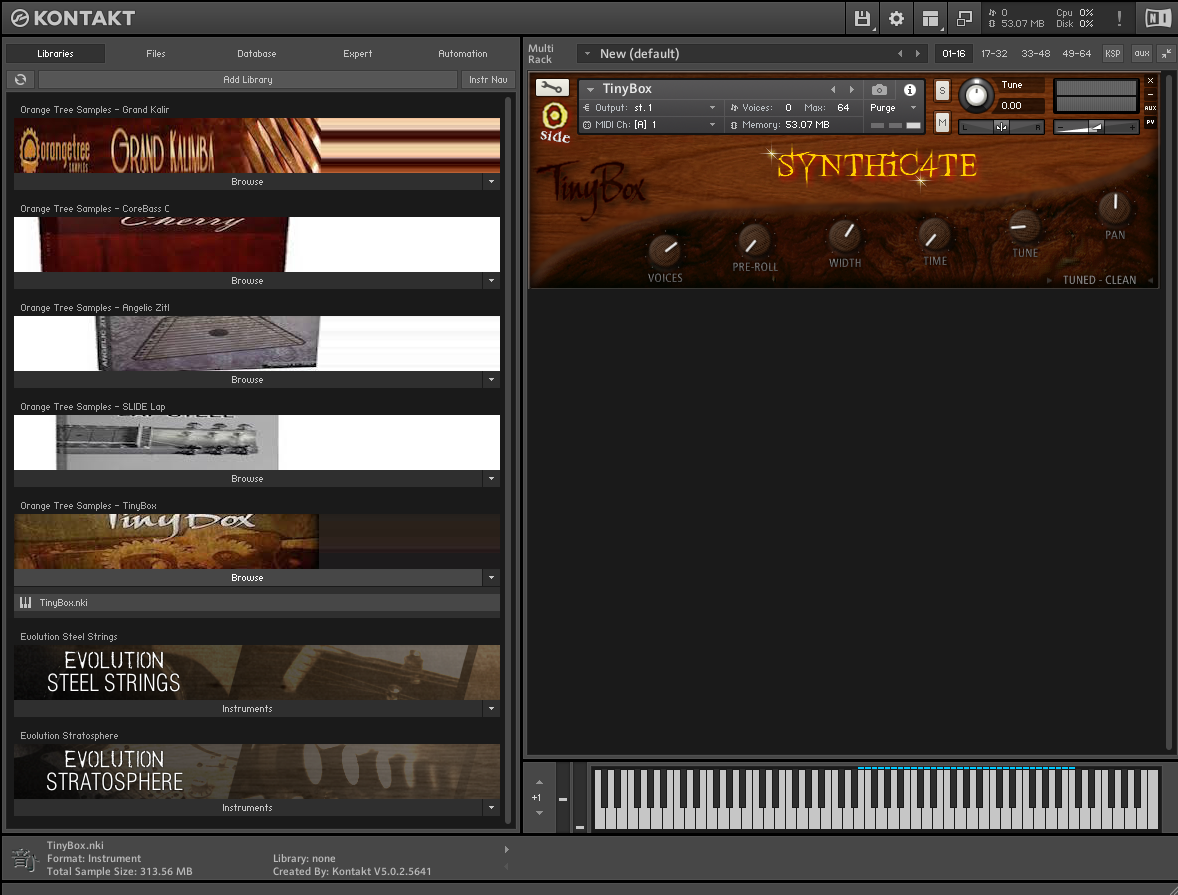1178x895 pixels.
Task: Toggle Instr Nav pane
Action: pyautogui.click(x=488, y=80)
